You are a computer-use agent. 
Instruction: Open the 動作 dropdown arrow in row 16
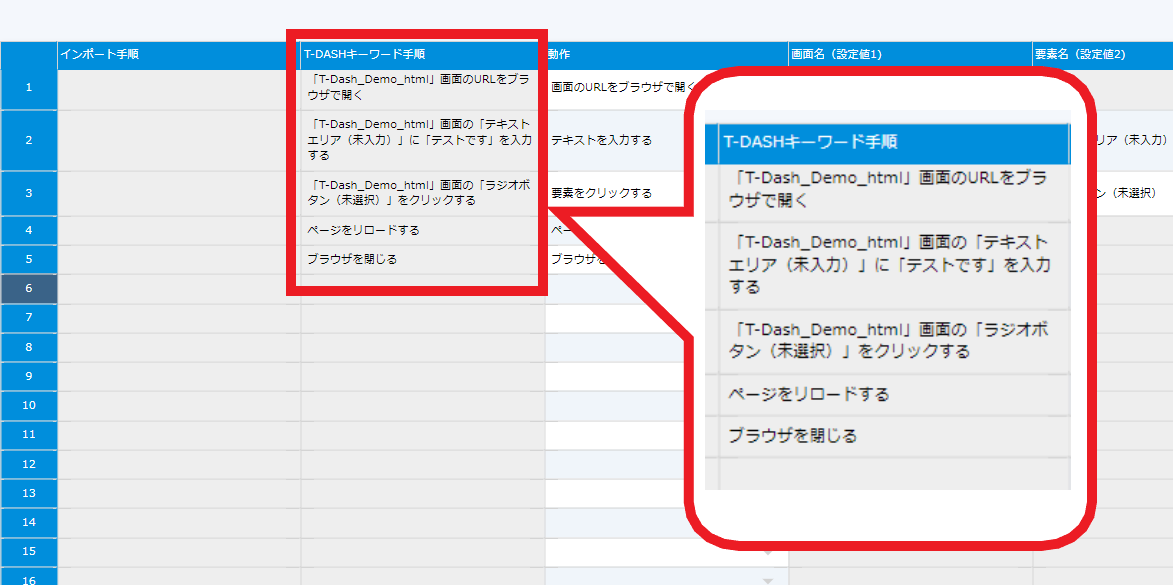tap(767, 580)
